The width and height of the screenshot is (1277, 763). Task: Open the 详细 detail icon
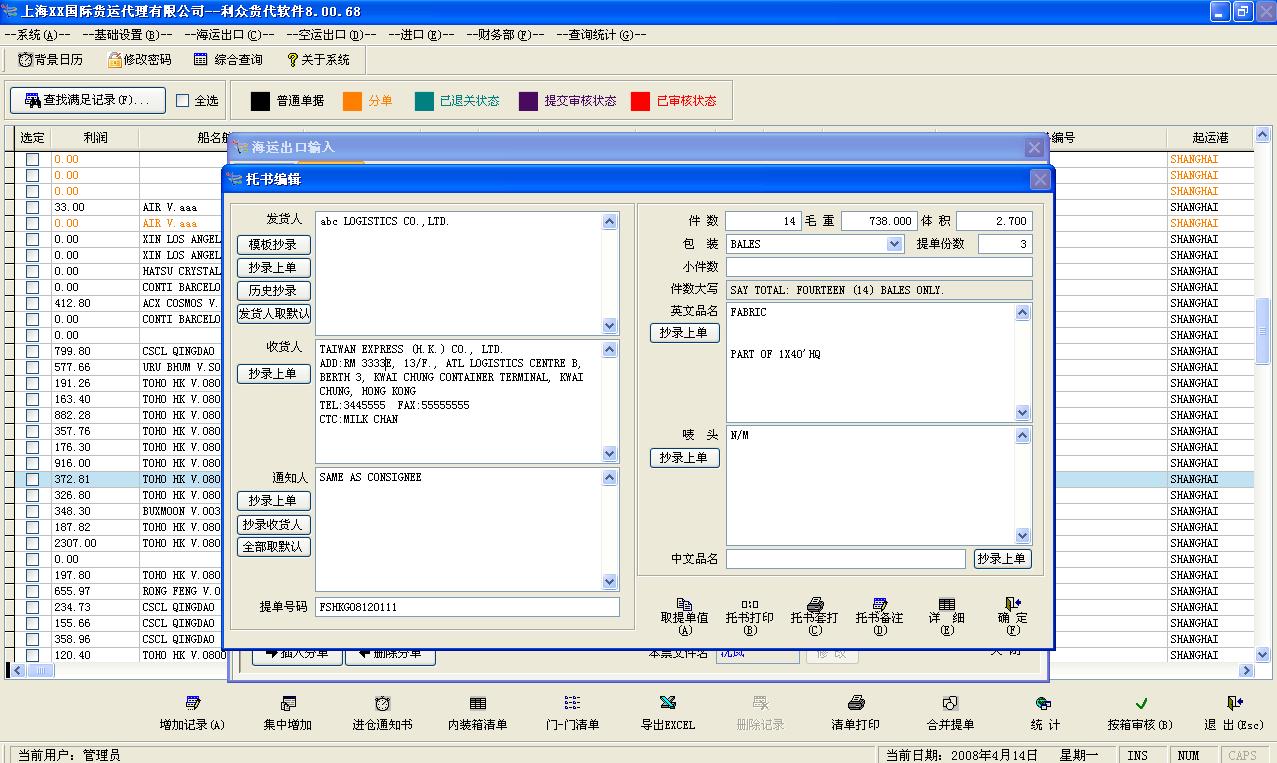(x=946, y=605)
